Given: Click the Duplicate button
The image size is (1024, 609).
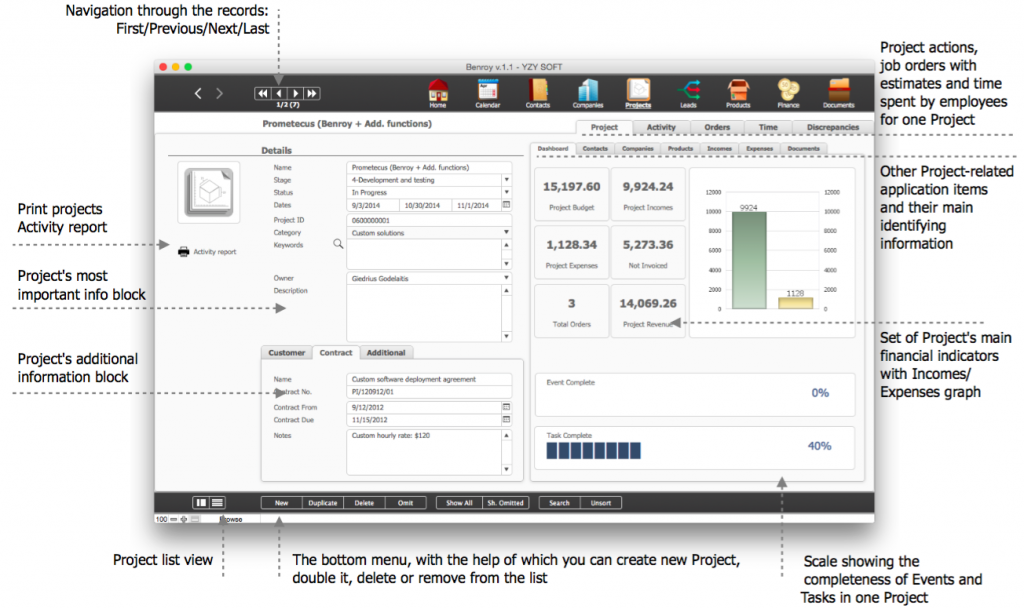Looking at the screenshot, I should click(322, 503).
